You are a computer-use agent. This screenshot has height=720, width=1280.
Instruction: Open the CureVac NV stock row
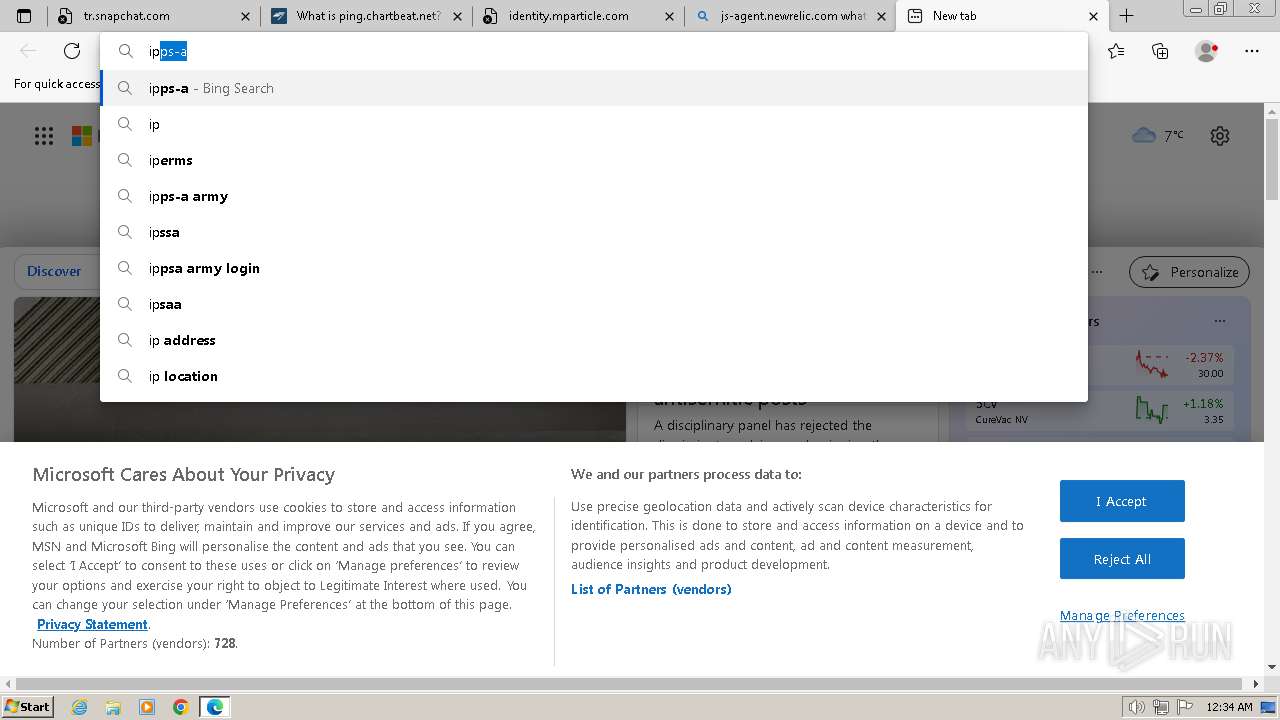point(1100,411)
